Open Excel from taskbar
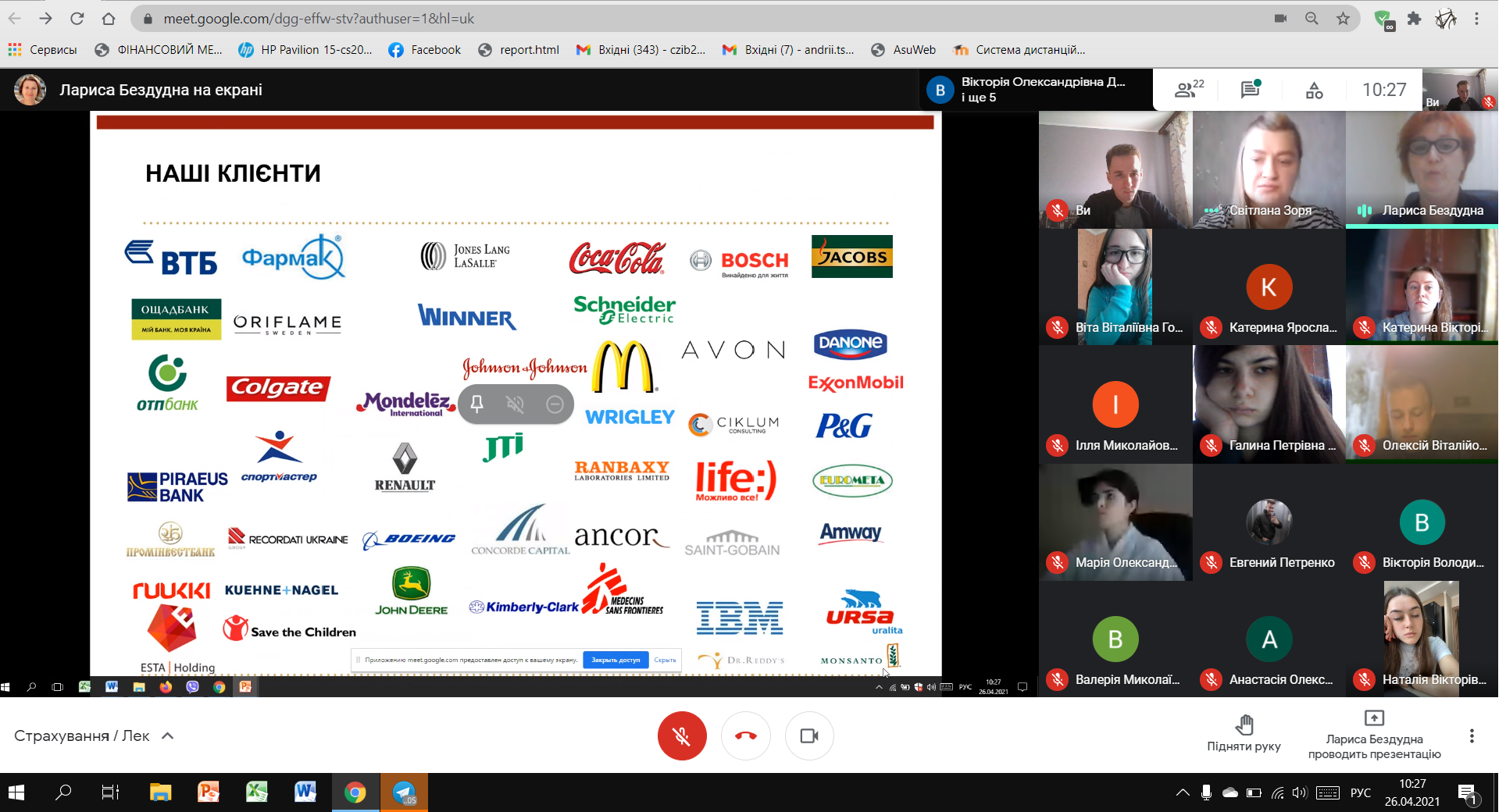The height and width of the screenshot is (812, 1506). tap(257, 793)
